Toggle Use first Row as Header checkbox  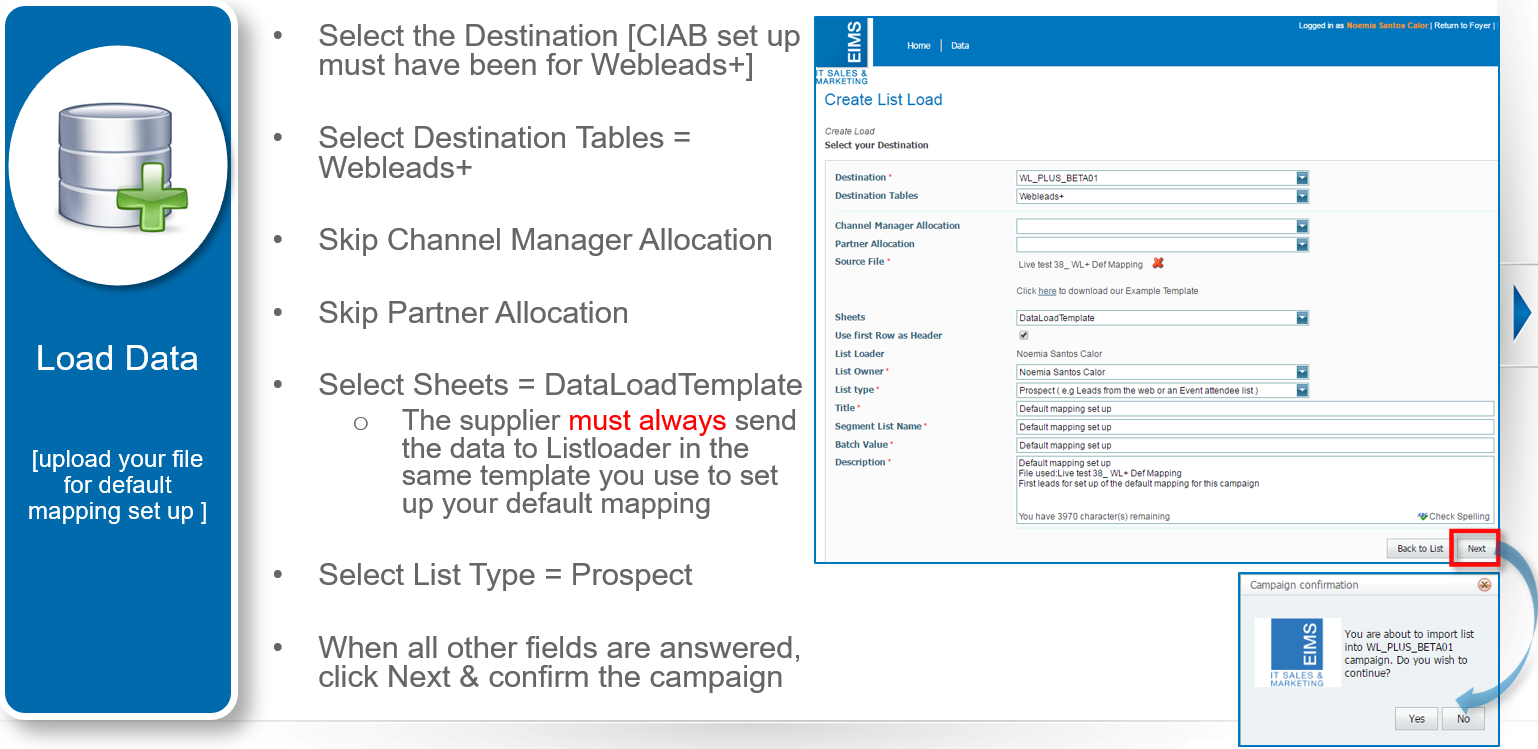coord(1023,335)
